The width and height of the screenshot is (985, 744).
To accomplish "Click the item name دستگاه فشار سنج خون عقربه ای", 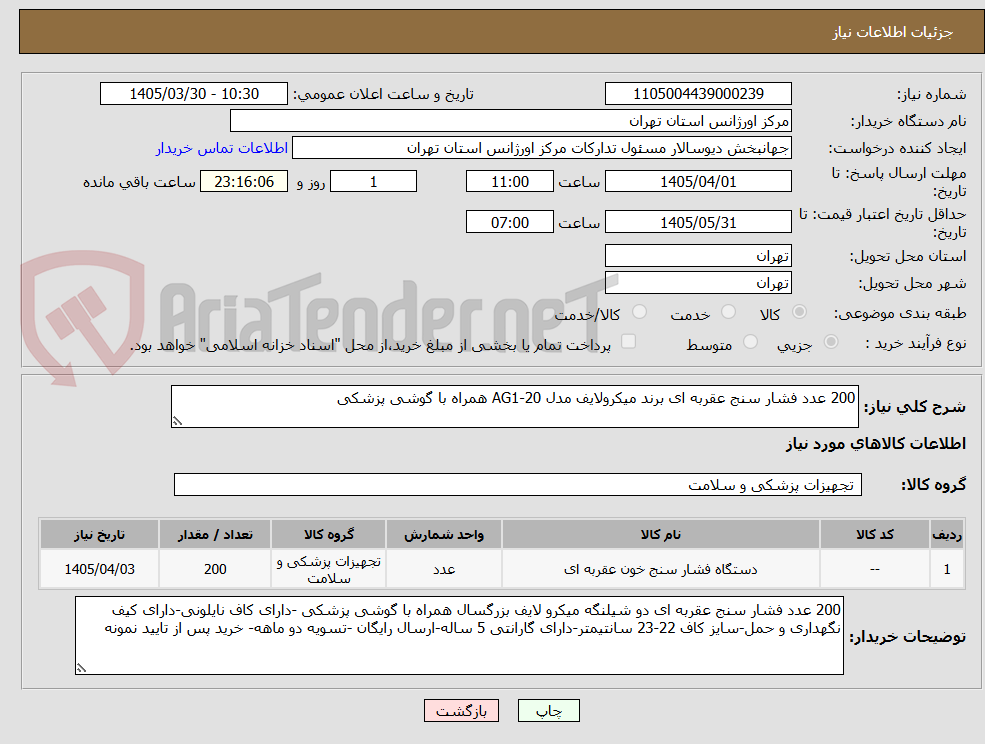I will (x=660, y=569).
